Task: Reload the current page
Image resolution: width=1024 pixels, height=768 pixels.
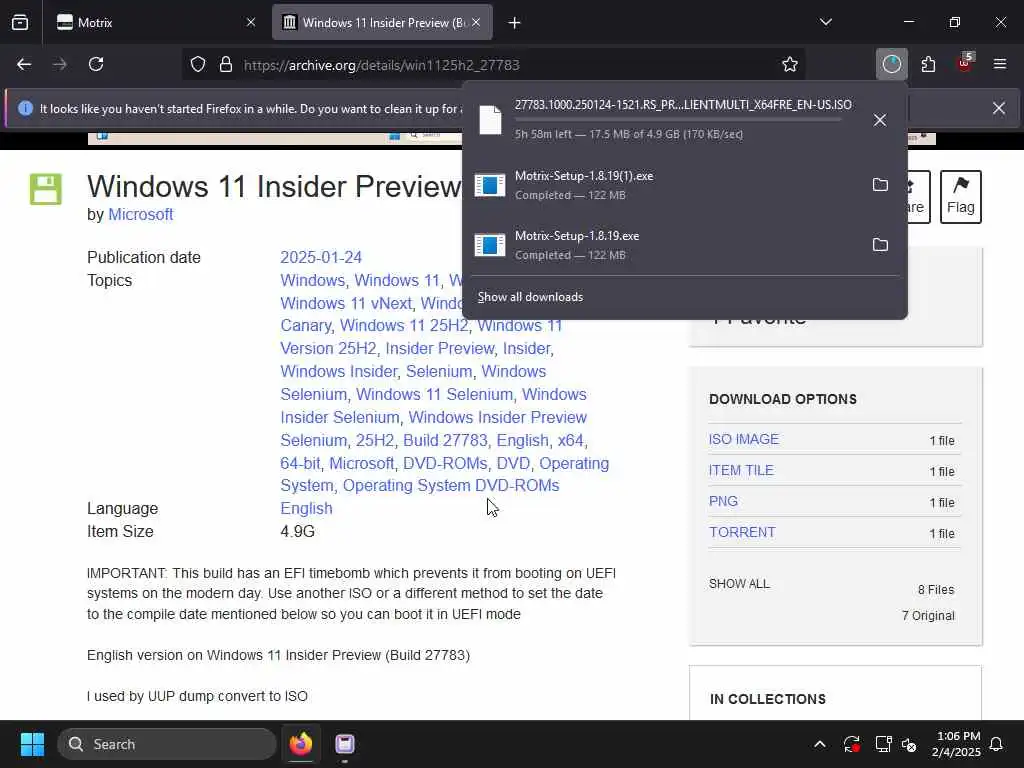Action: (x=96, y=65)
